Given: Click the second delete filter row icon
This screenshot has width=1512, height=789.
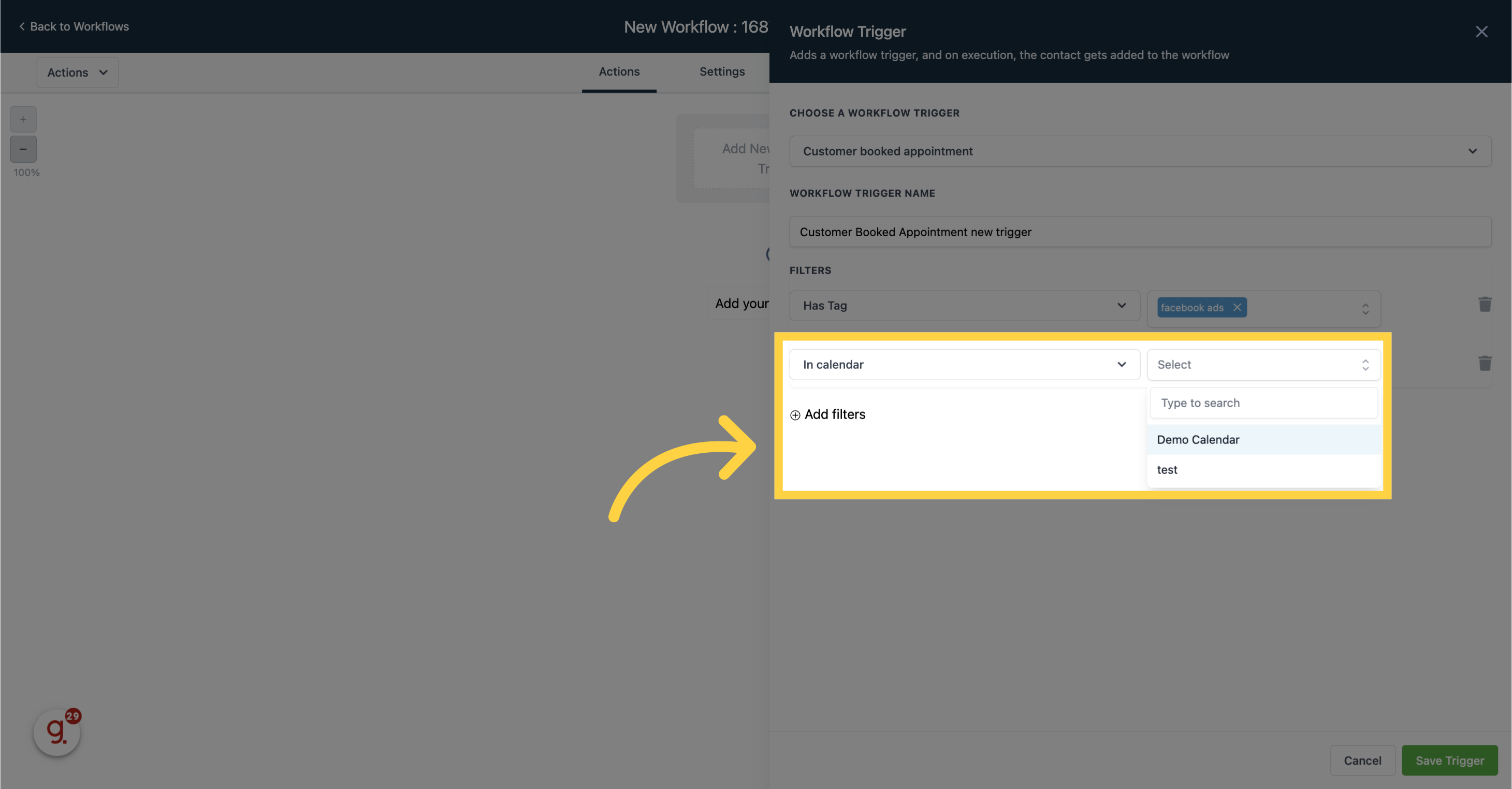Looking at the screenshot, I should [1485, 363].
